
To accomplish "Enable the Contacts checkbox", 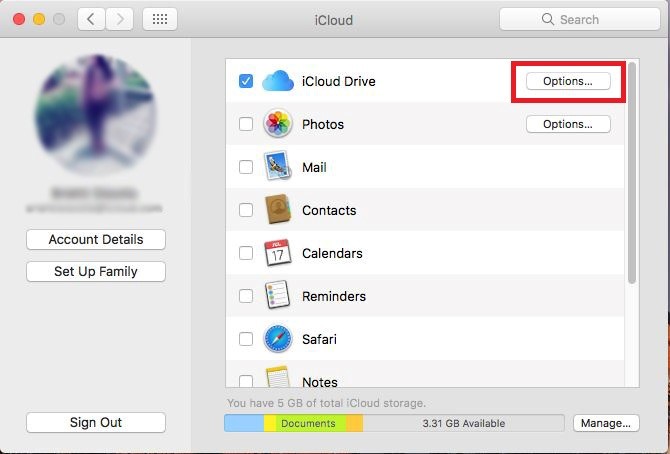I will 246,210.
